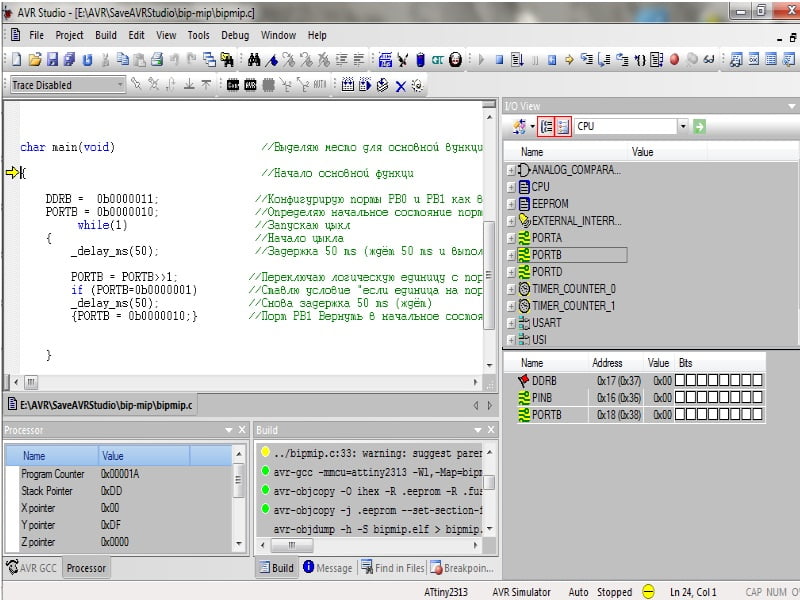The width and height of the screenshot is (800, 600).
Task: Select the PORTB entry in I/O tree
Action: coord(546,255)
